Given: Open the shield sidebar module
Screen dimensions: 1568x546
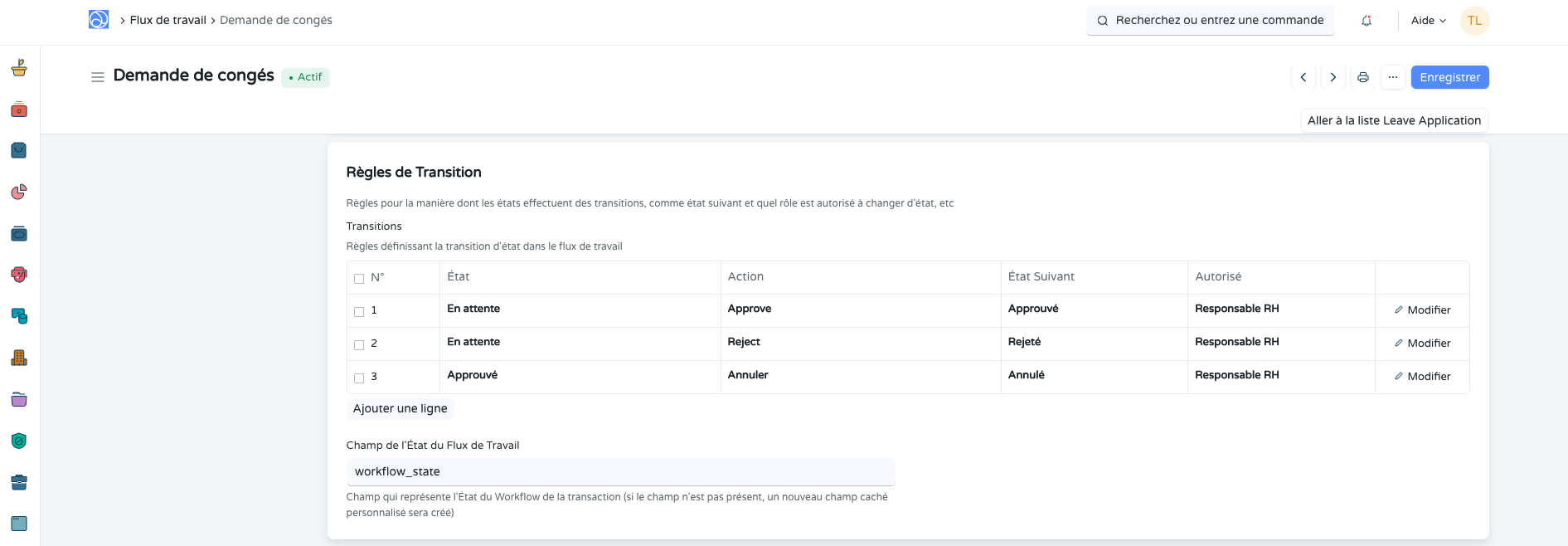Looking at the screenshot, I should pyautogui.click(x=19, y=441).
